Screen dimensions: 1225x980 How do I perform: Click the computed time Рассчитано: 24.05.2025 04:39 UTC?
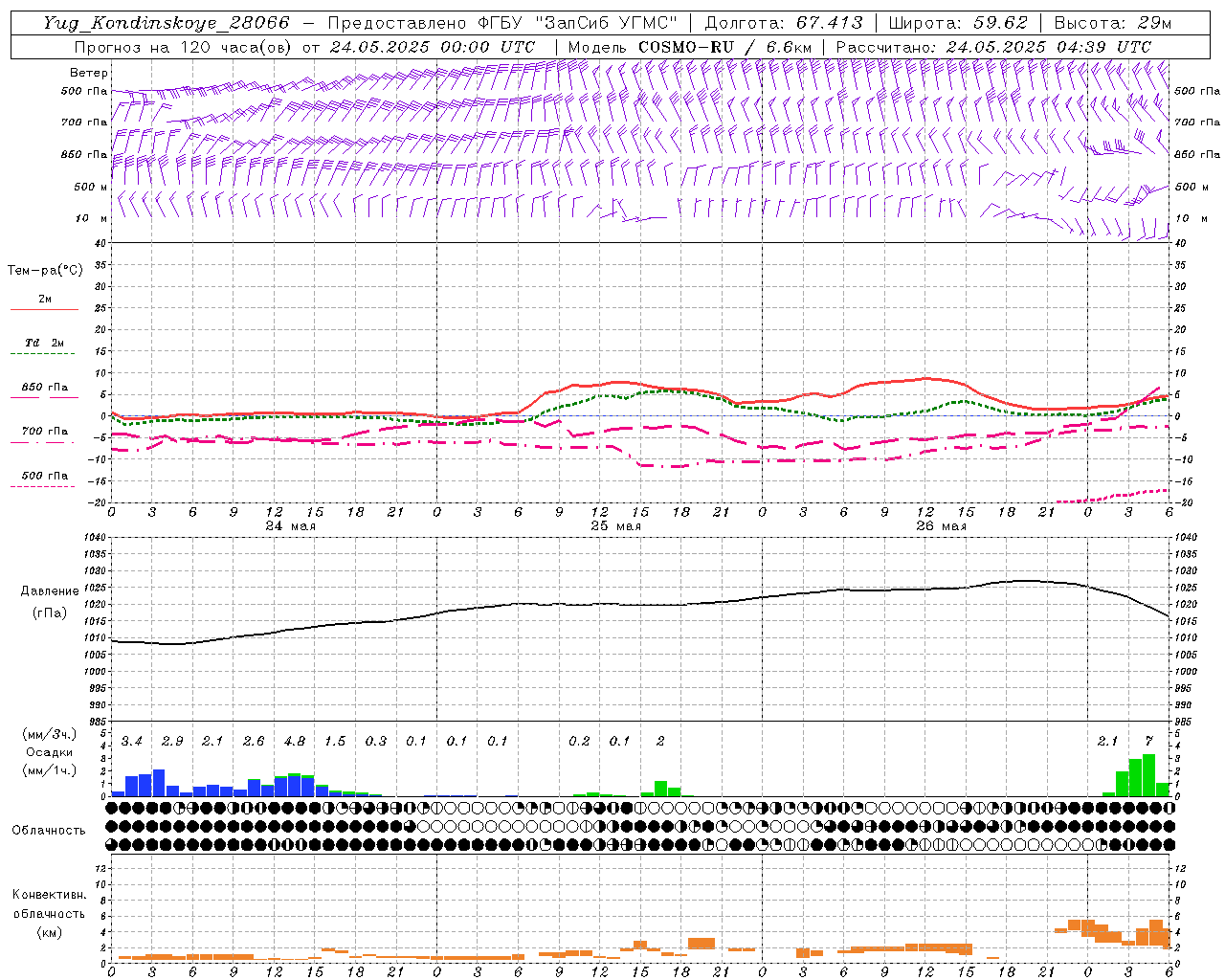click(993, 47)
